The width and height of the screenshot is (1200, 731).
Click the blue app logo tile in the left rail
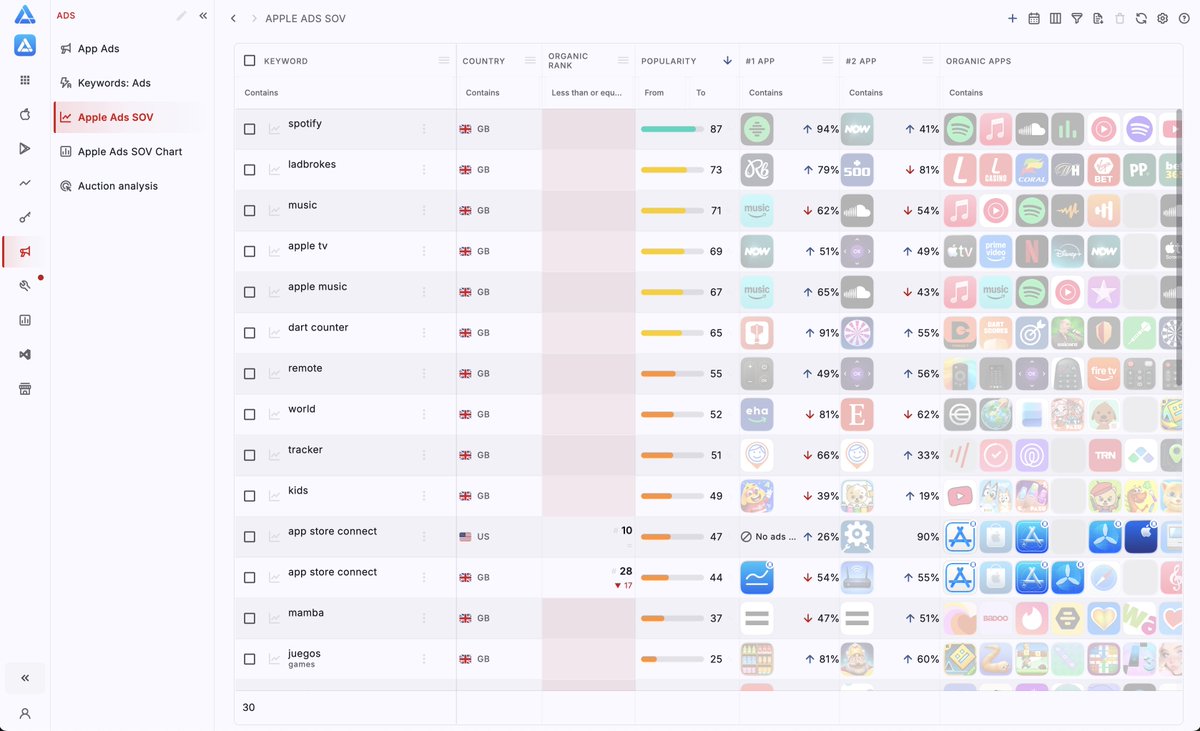pos(25,45)
